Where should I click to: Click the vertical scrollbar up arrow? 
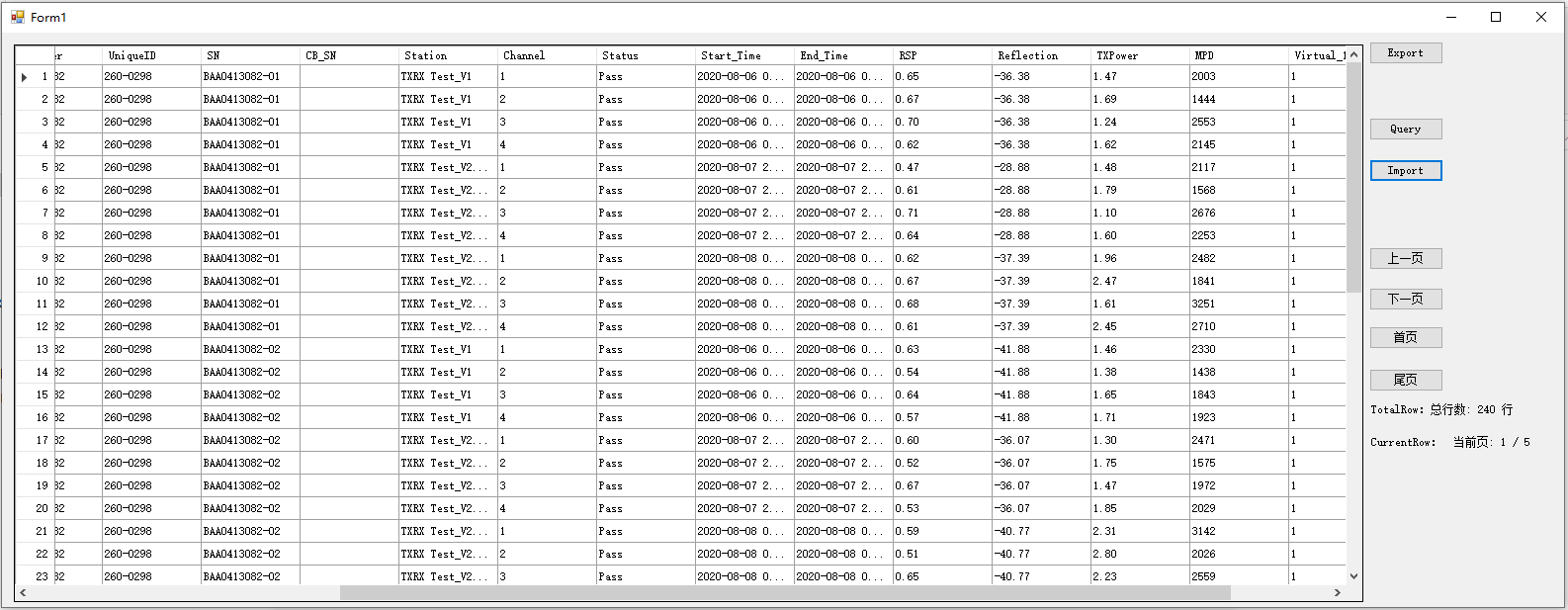pyautogui.click(x=1353, y=55)
